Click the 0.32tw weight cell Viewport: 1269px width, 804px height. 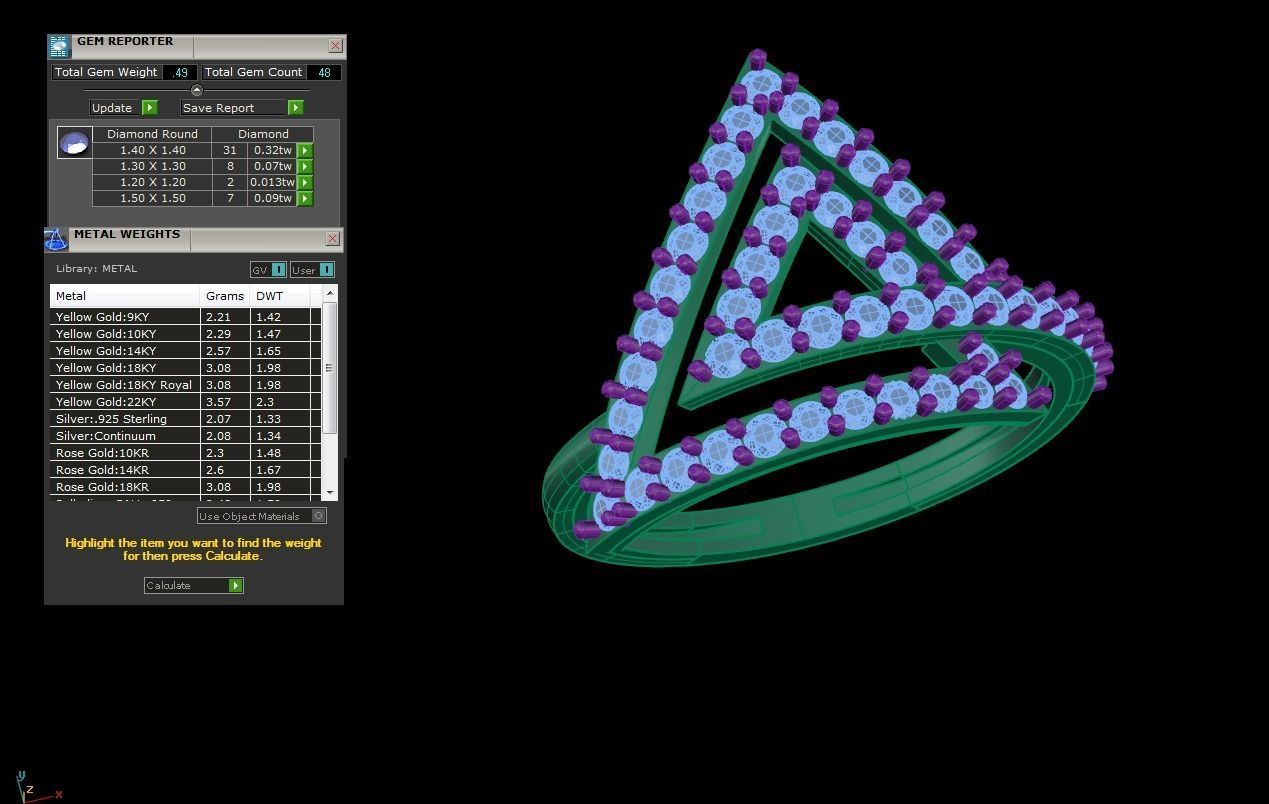click(x=272, y=150)
